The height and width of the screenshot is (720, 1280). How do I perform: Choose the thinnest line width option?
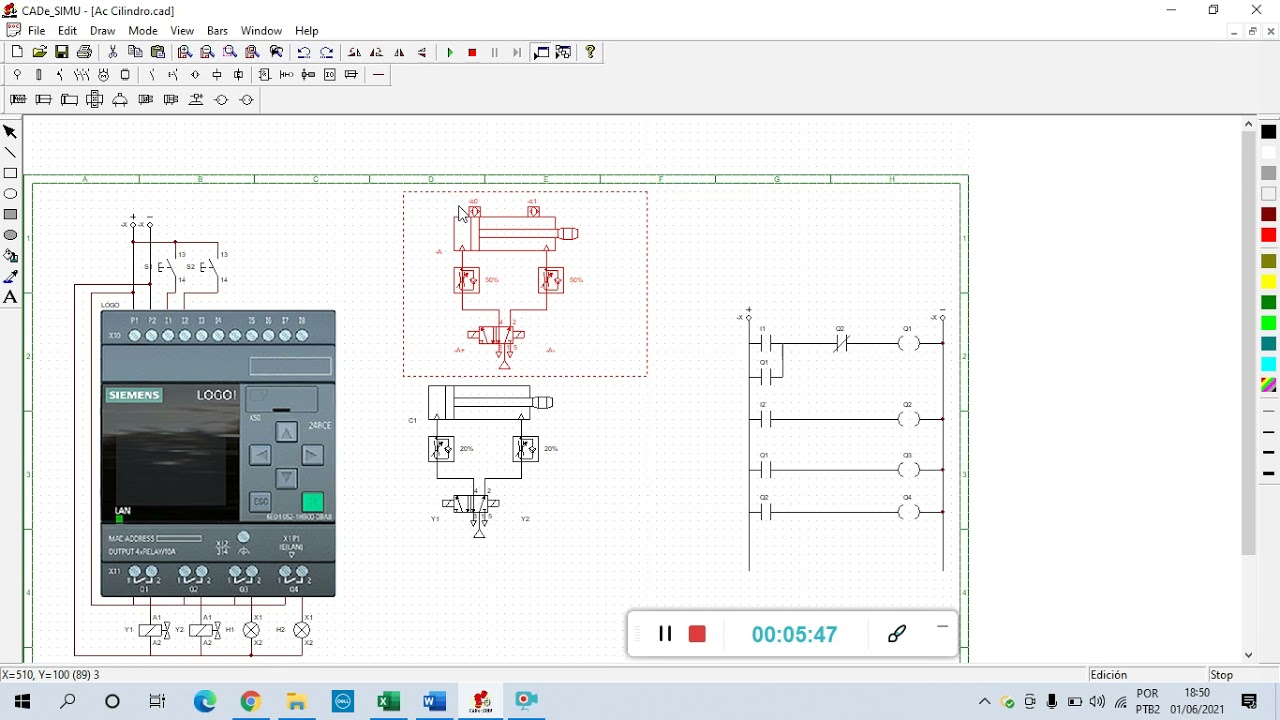click(1268, 411)
